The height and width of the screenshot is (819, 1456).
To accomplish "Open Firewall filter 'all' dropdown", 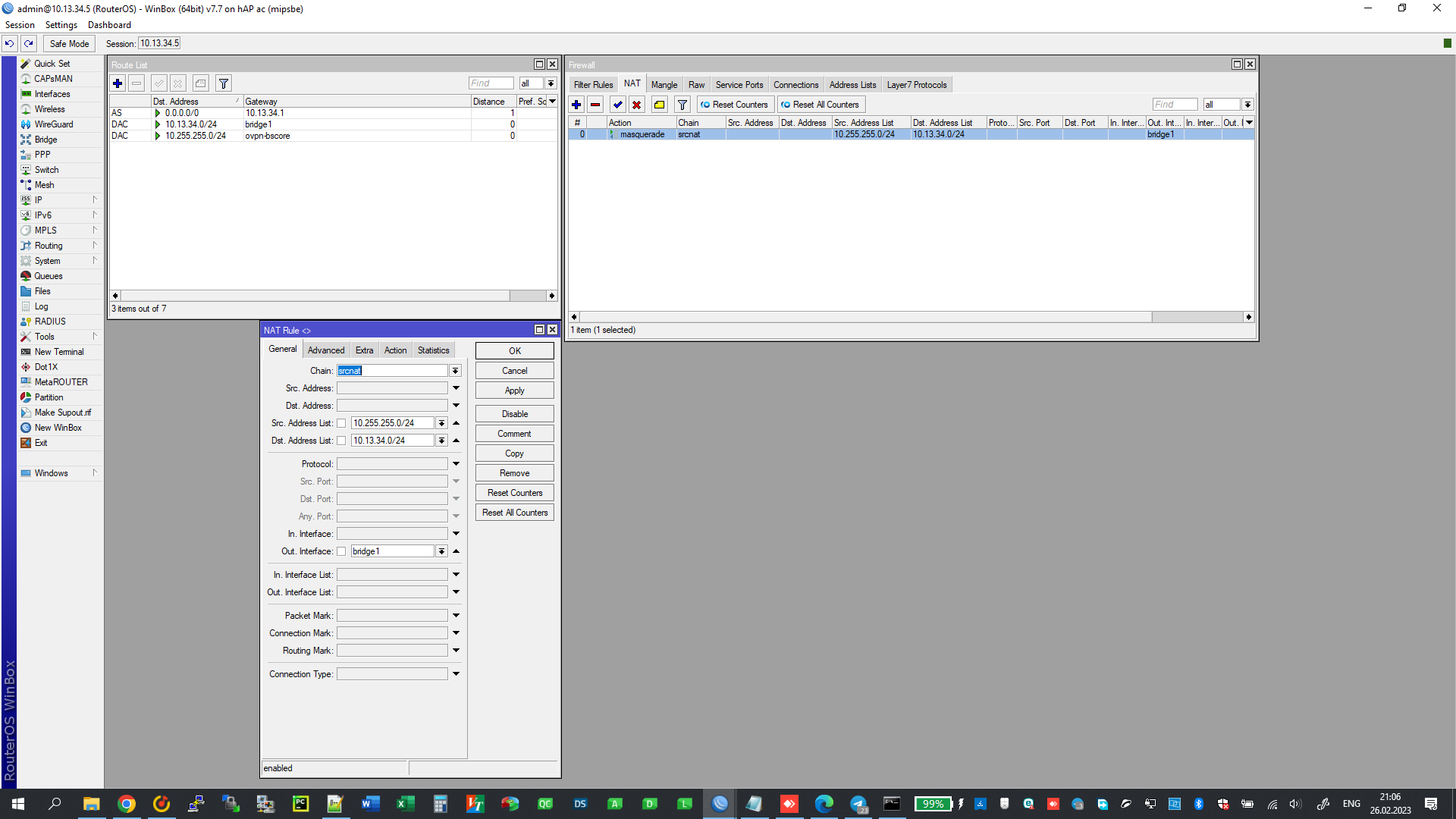I will 1247,105.
